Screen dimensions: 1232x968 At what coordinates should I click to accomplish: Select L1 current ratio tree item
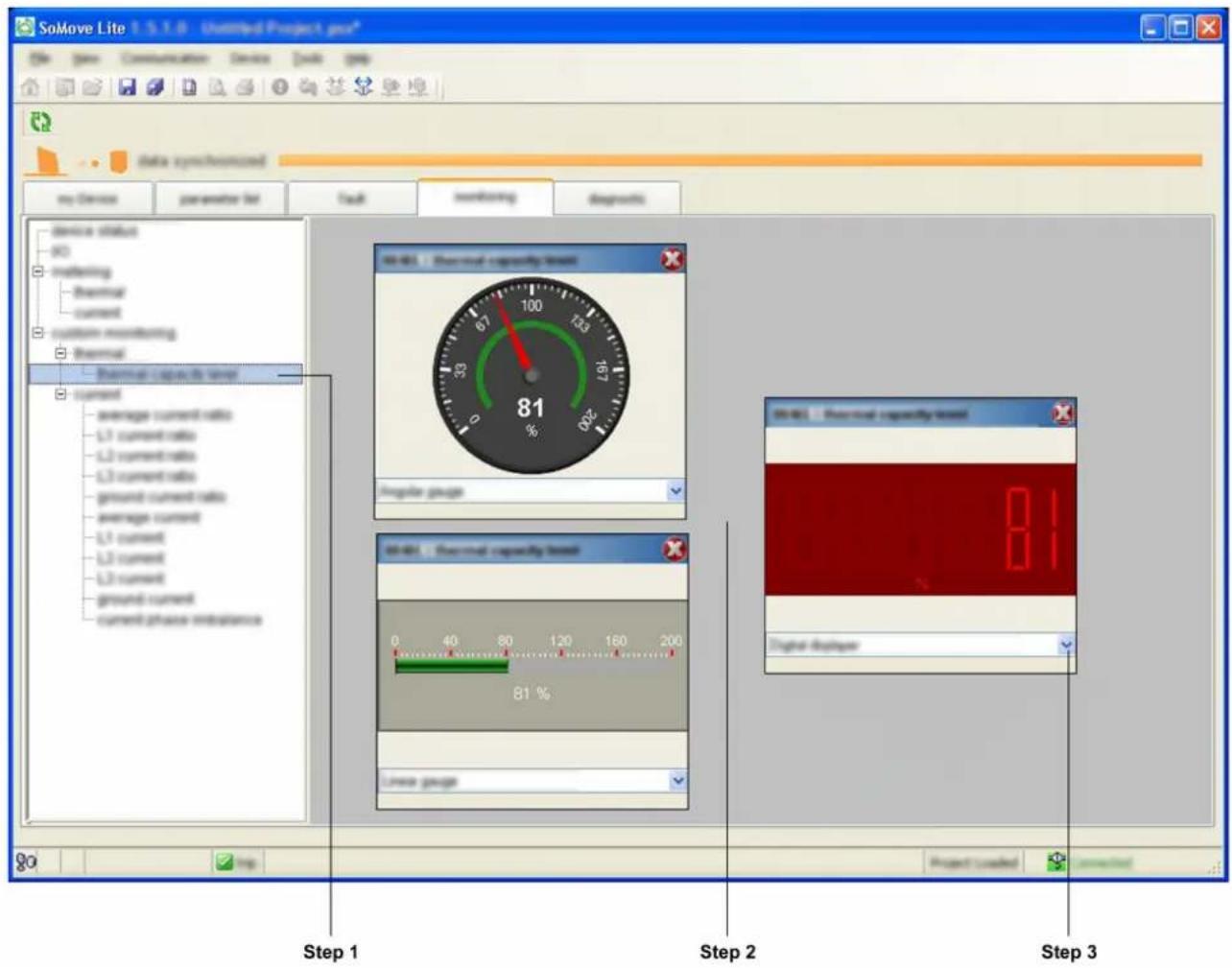[x=146, y=436]
